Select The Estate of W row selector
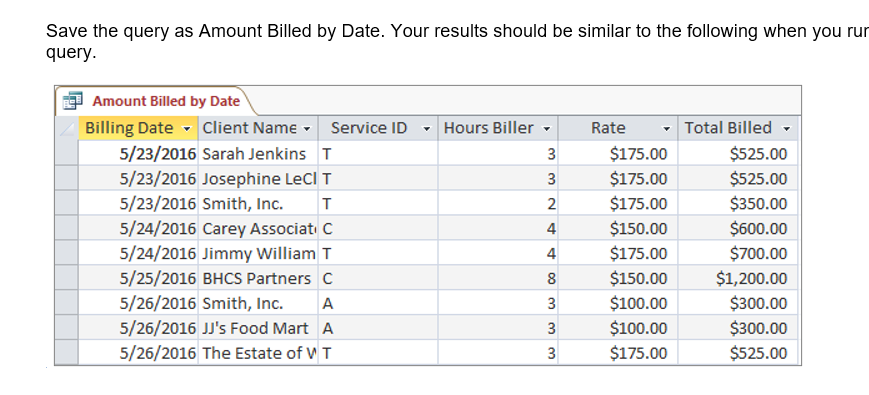The image size is (869, 395). click(x=67, y=353)
